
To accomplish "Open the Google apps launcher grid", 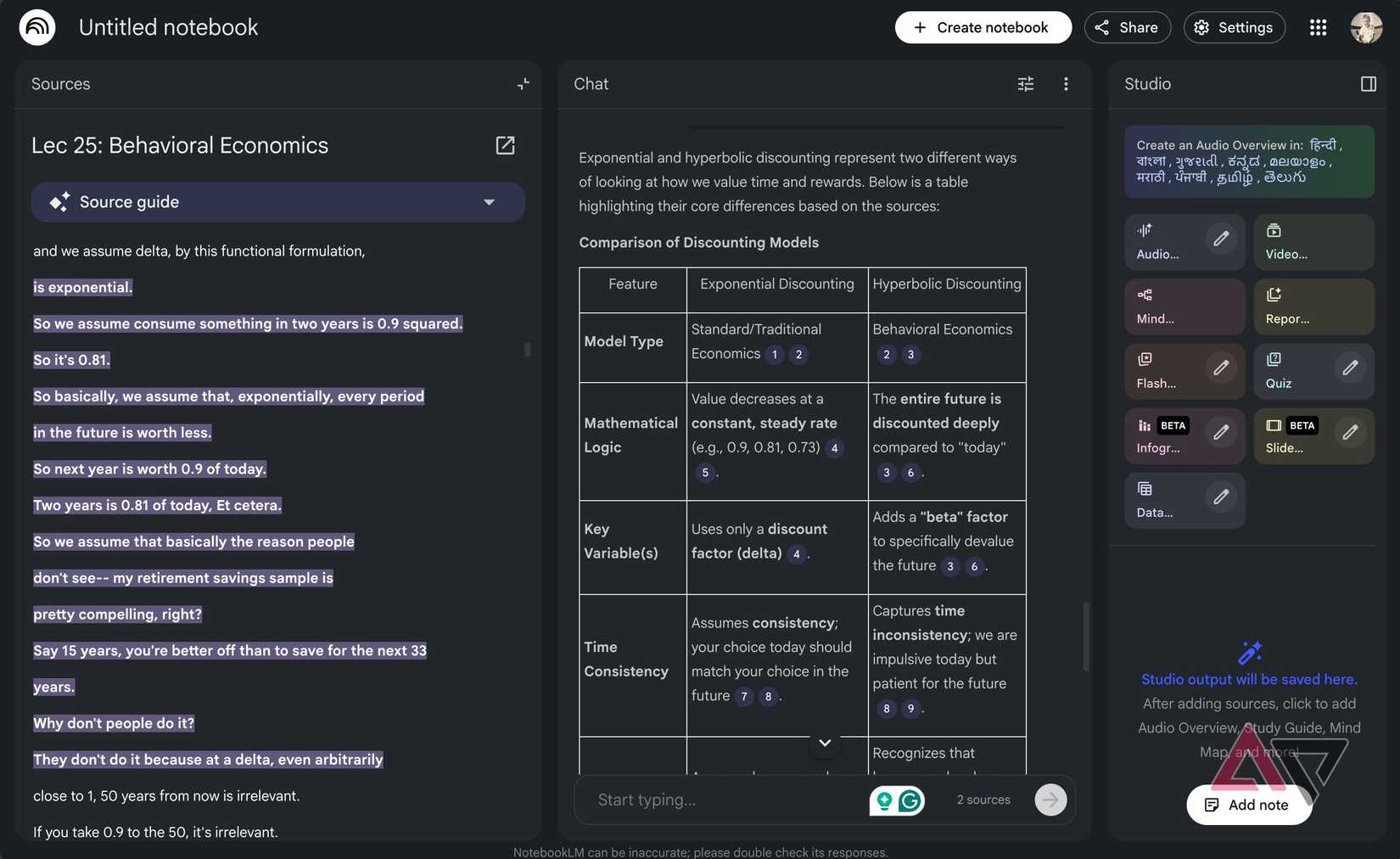I will (x=1318, y=26).
